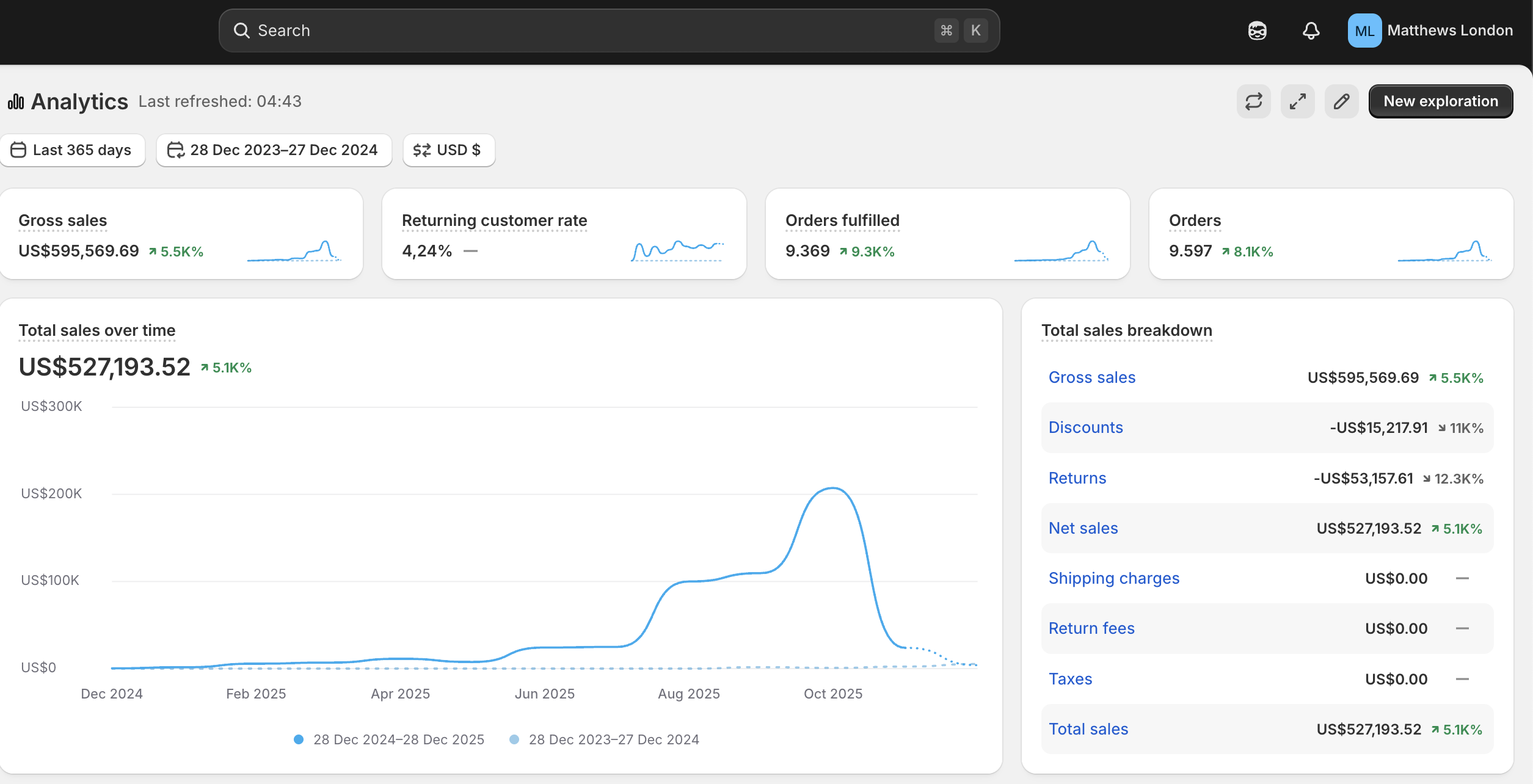Image resolution: width=1533 pixels, height=784 pixels.
Task: Open the Sidekick assistant face icon
Action: tap(1257, 31)
